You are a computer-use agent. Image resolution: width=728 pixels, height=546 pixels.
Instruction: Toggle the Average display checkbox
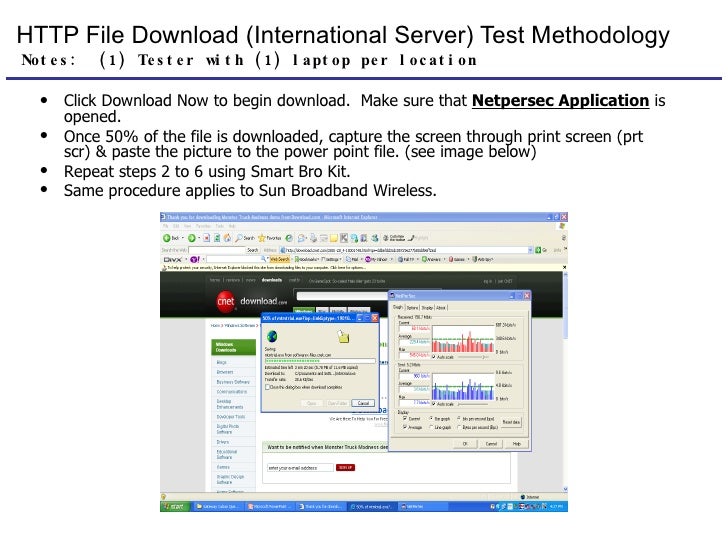405,427
